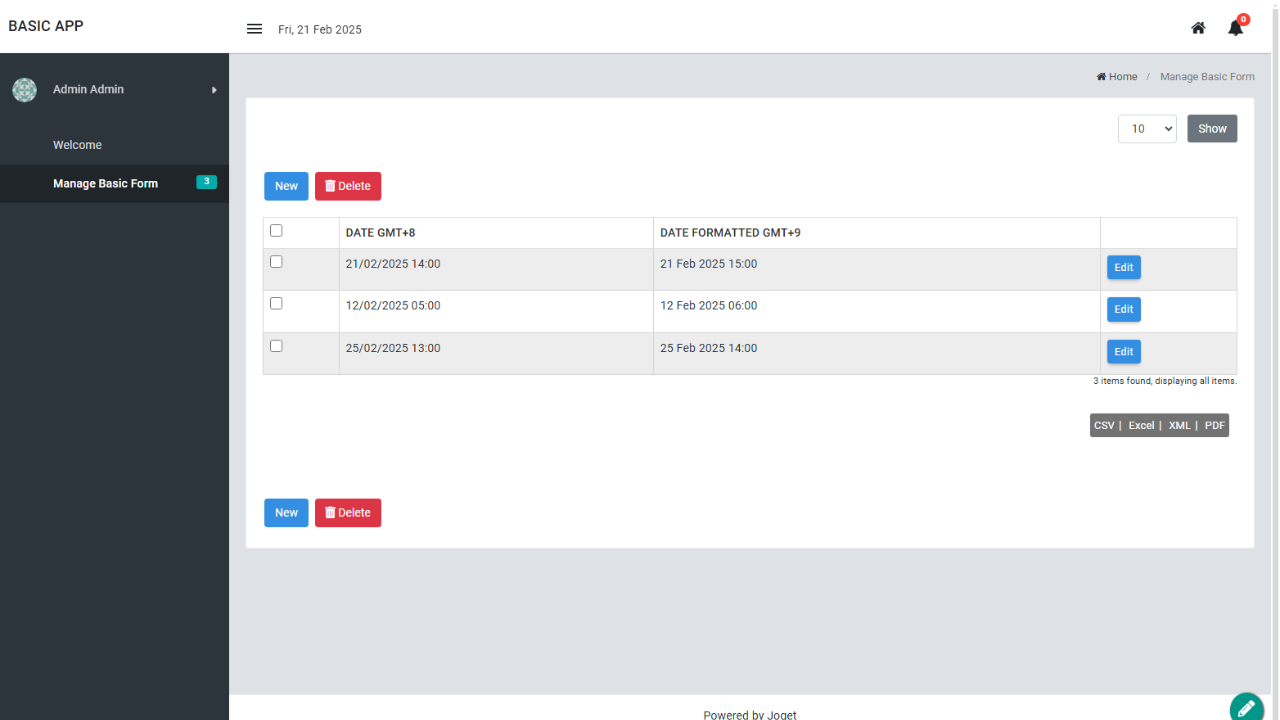This screenshot has height=720, width=1280.
Task: Open the green pencil edit mode button
Action: pos(1246,708)
